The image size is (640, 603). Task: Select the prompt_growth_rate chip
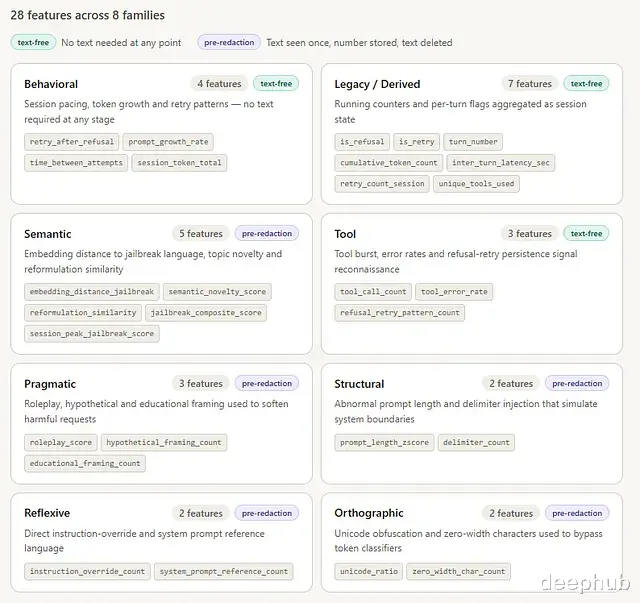coord(169,142)
